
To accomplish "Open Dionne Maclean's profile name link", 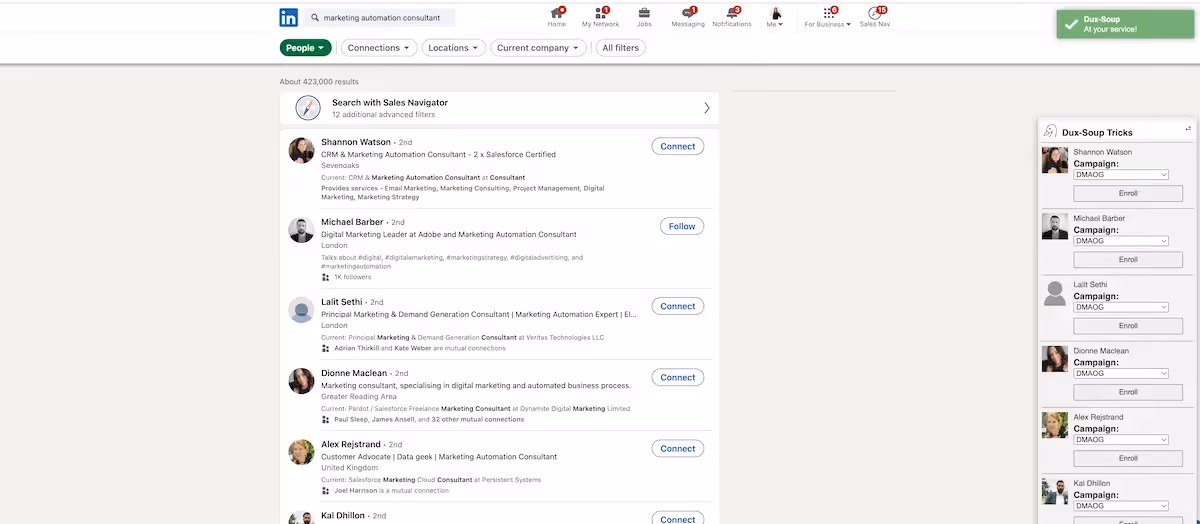I will coord(354,373).
